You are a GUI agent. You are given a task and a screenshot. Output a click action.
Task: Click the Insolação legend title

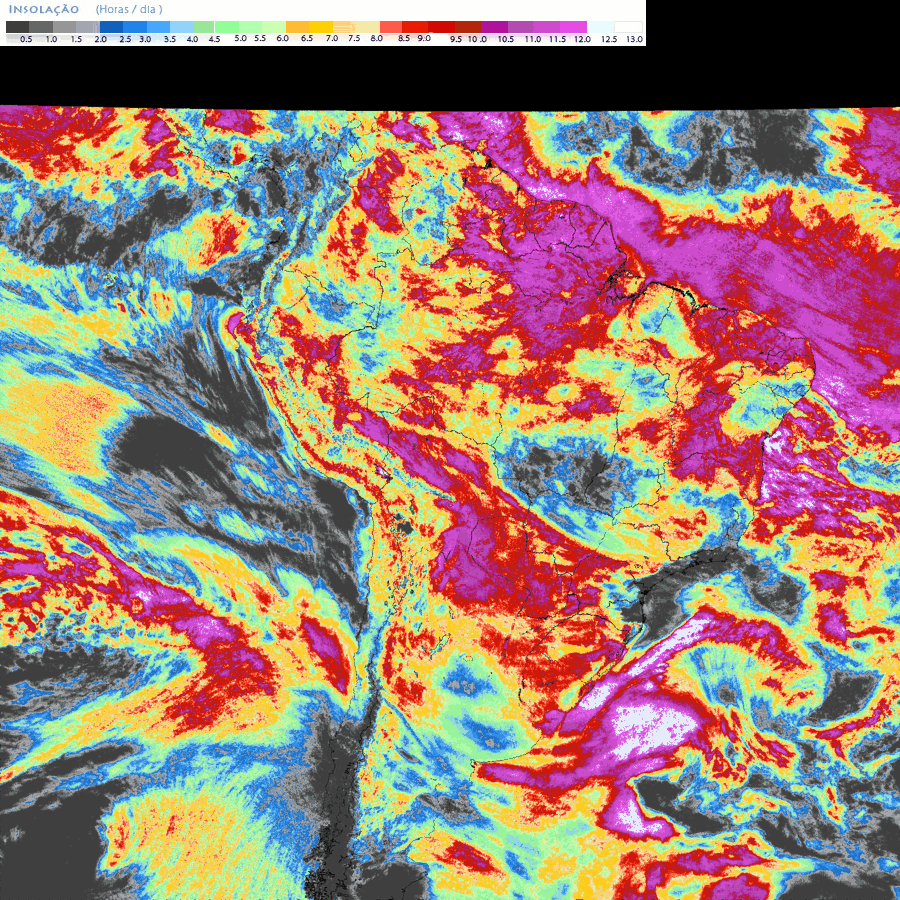(44, 10)
